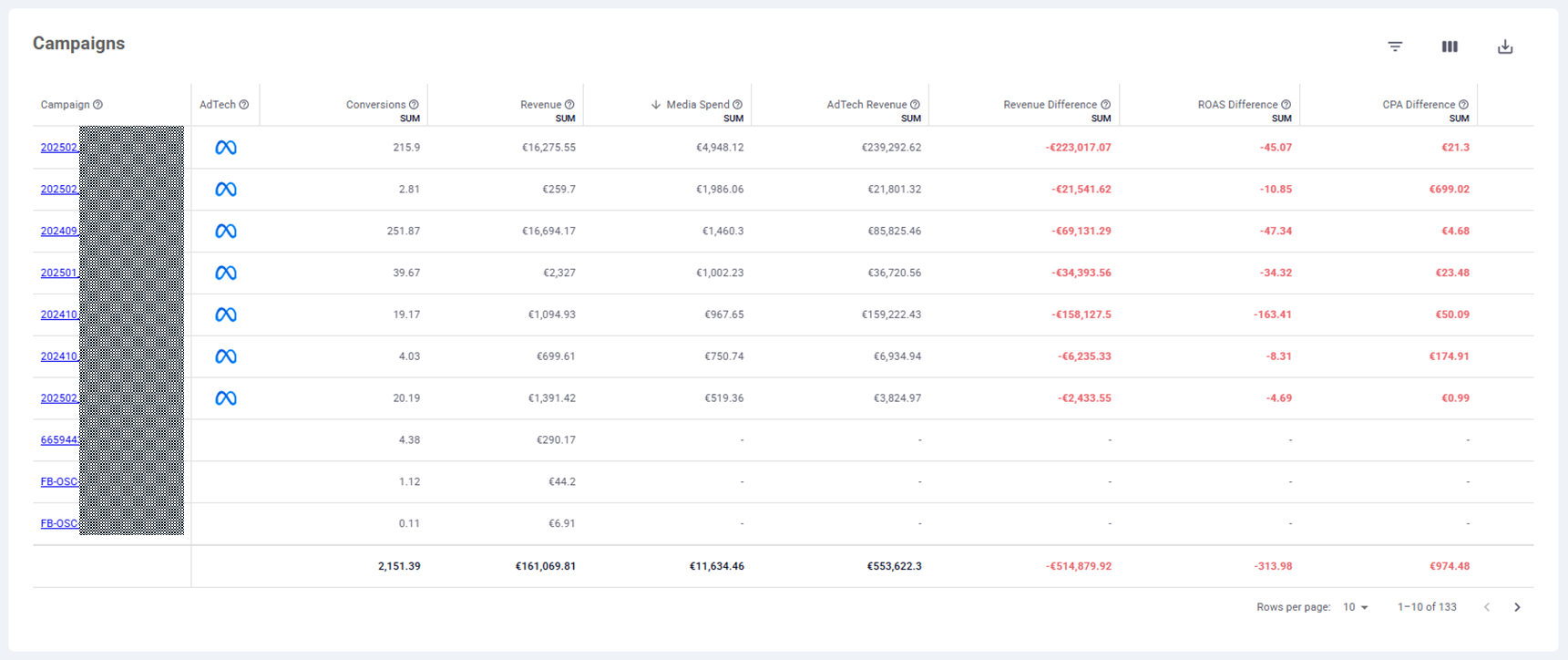Open the column chooser icon
The width and height of the screenshot is (1568, 660).
point(1450,46)
